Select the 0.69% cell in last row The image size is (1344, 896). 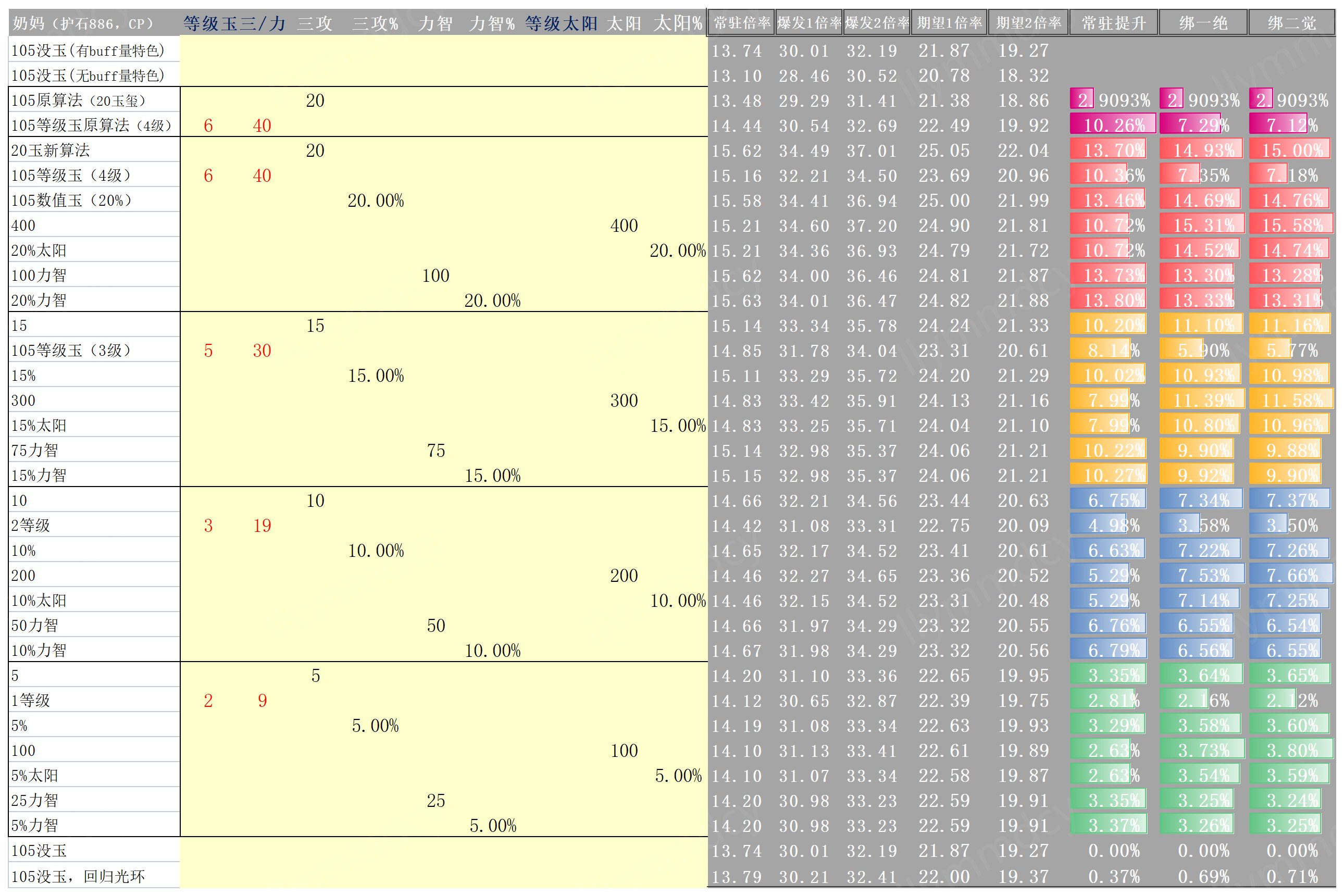[x=1203, y=876]
